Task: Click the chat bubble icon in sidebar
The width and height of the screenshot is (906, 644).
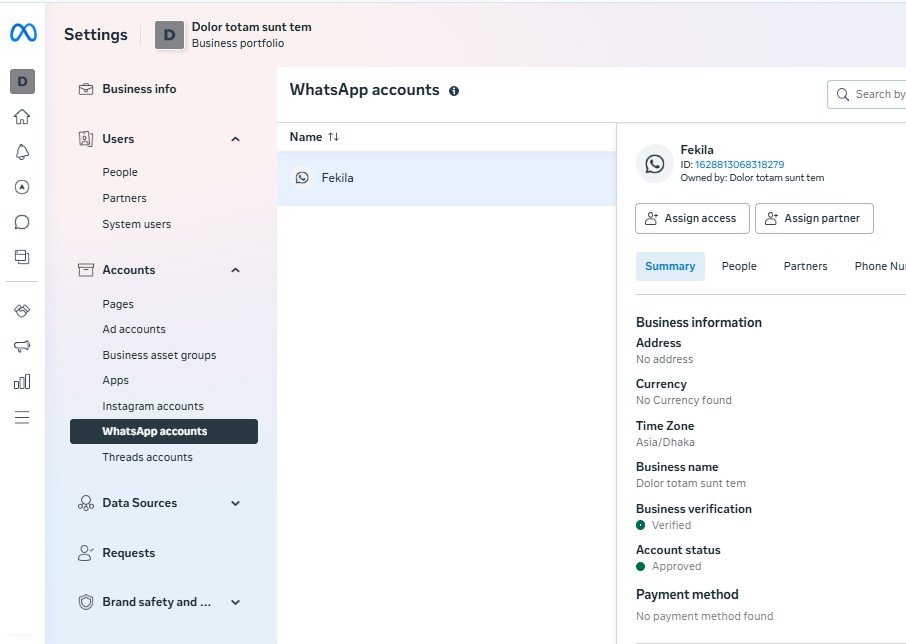Action: (x=22, y=222)
